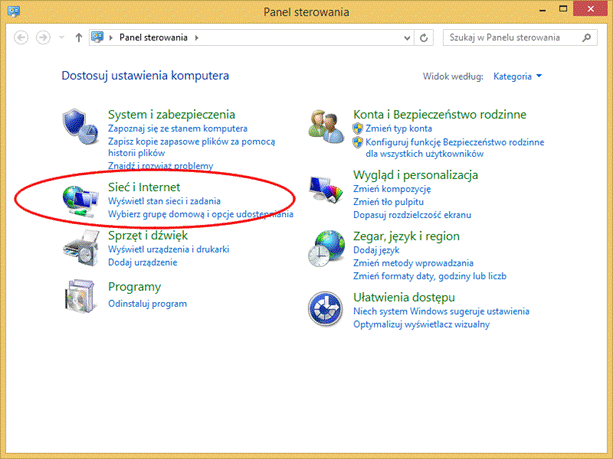Click Zmień kompozycję link
The image size is (613, 459).
392,189
